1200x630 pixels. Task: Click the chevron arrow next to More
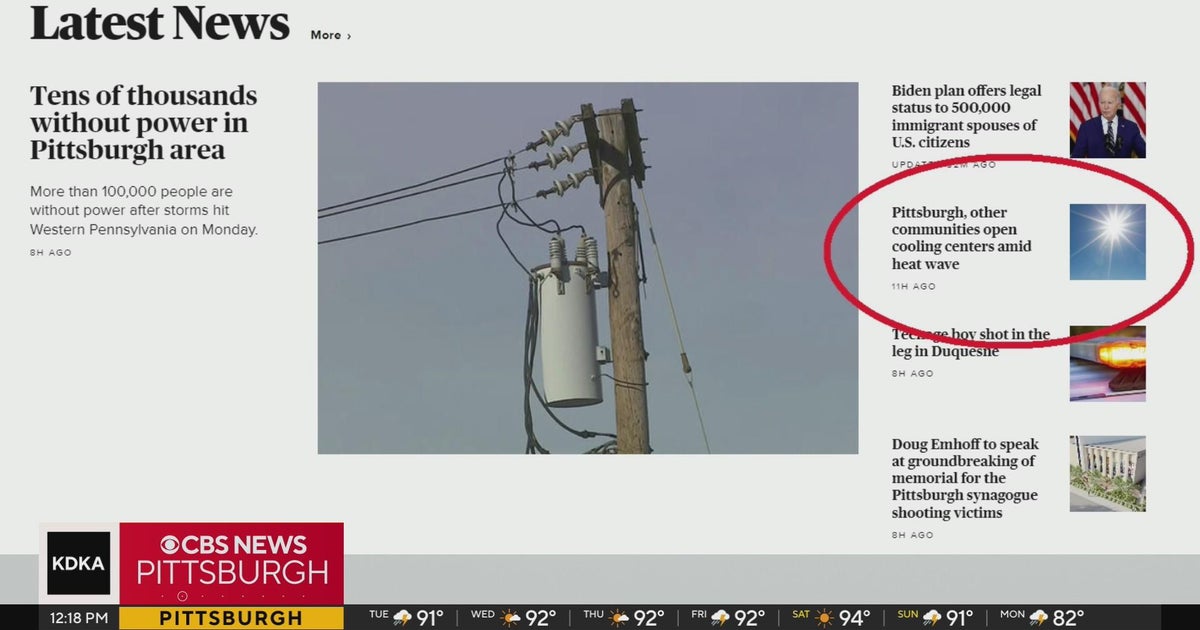tap(348, 36)
